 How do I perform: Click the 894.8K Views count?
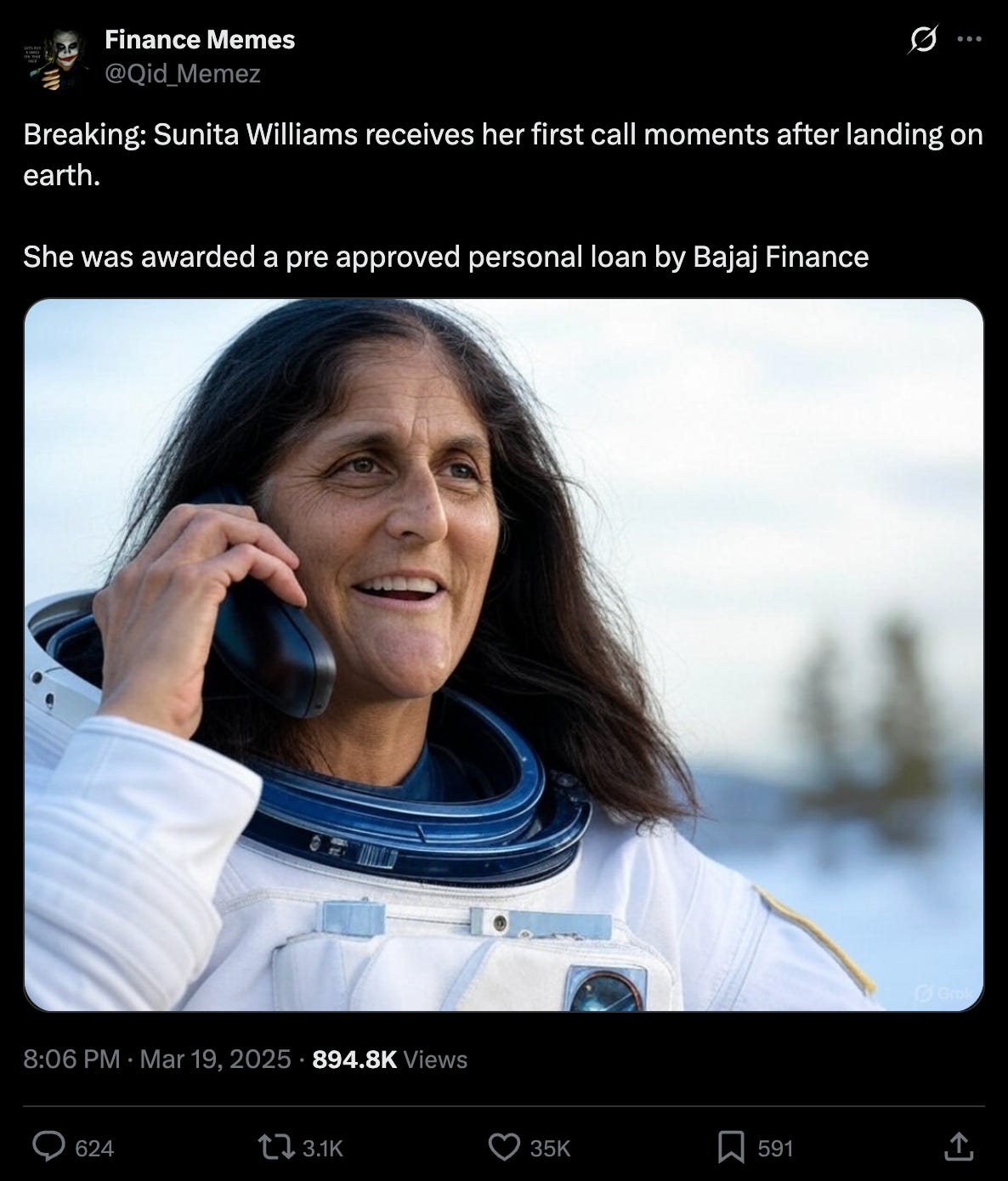[390, 1060]
